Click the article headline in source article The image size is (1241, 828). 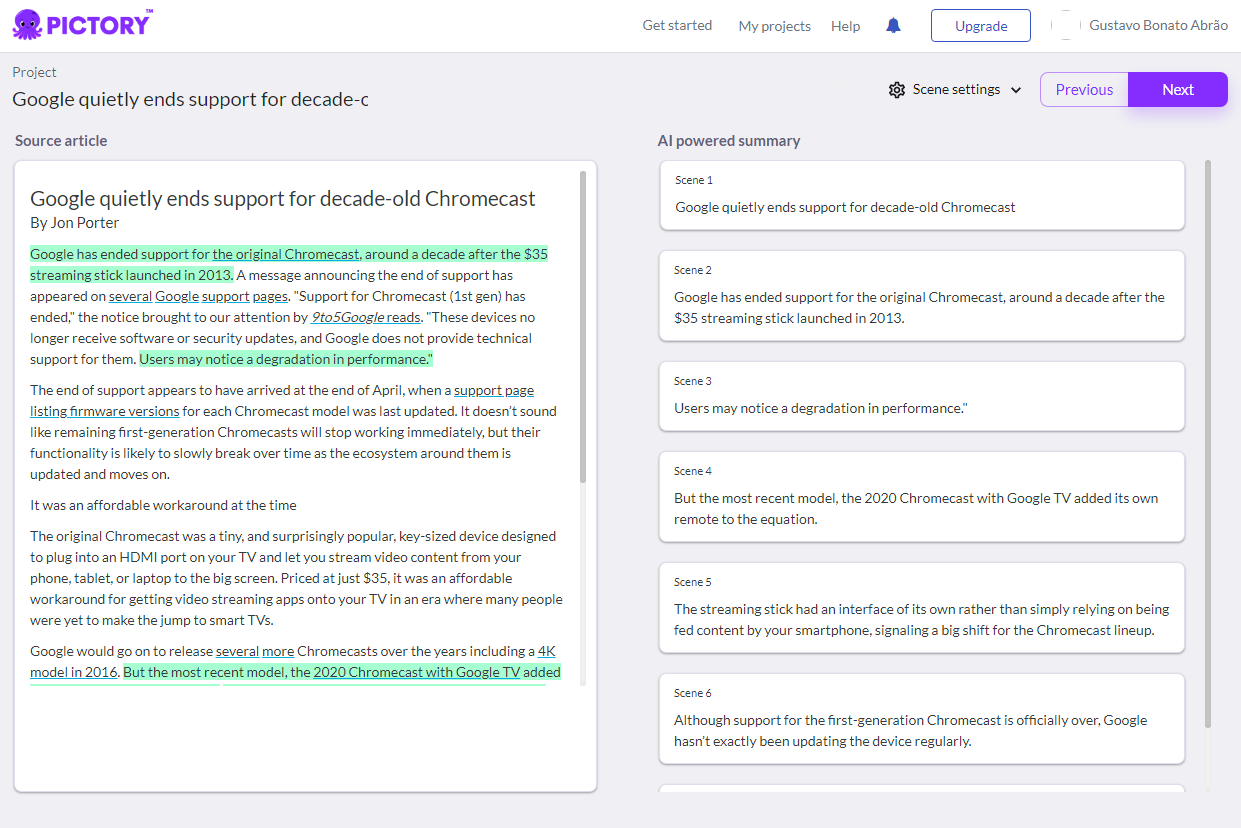[x=283, y=198]
